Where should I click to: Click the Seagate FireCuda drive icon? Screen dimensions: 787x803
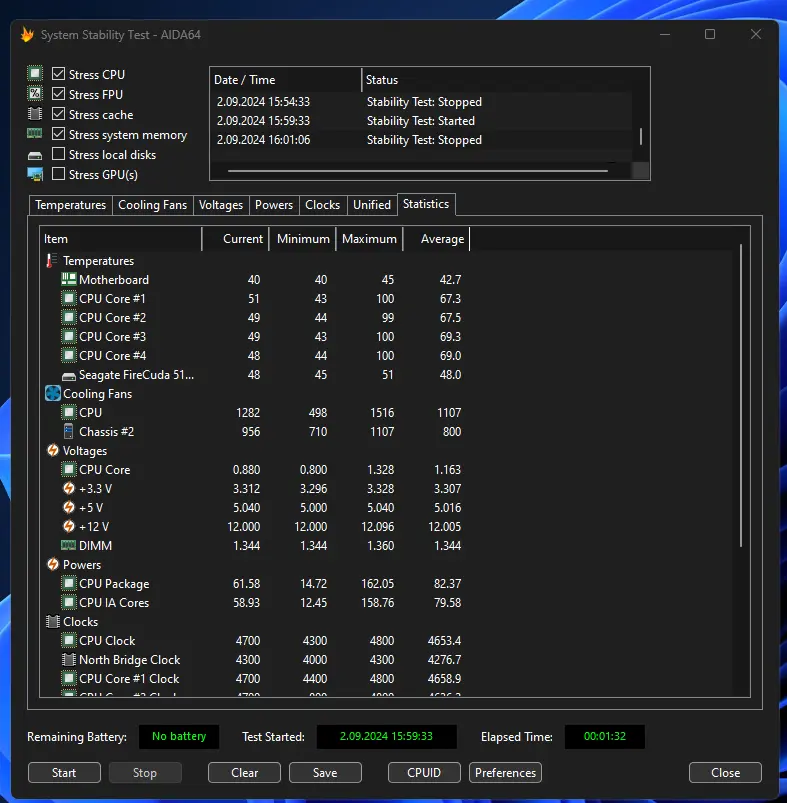tap(69, 376)
